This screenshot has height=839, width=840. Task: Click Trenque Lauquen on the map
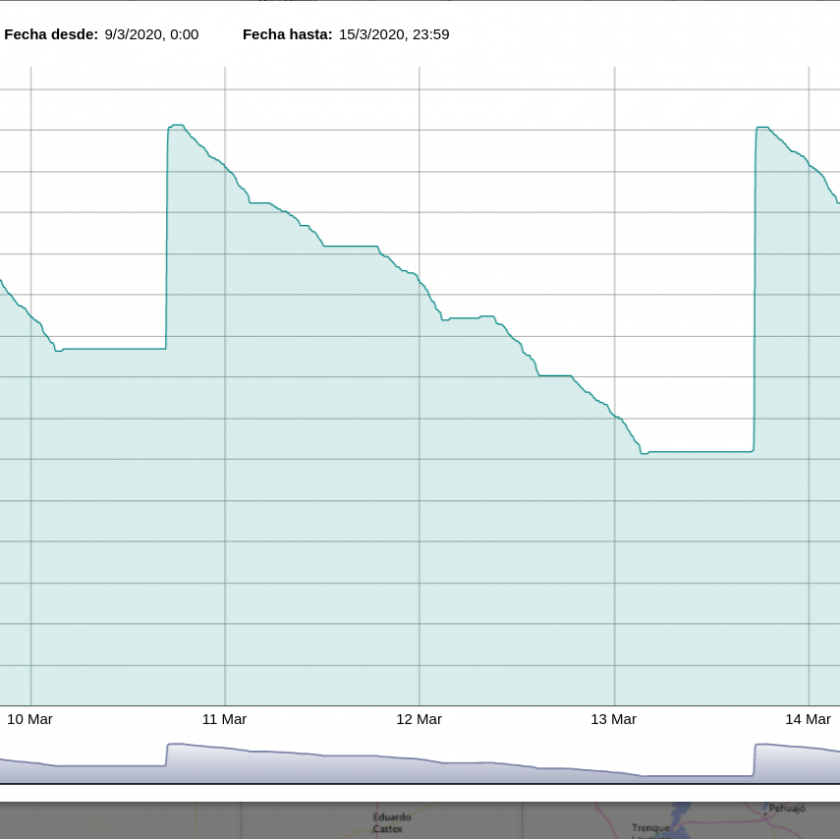[651, 829]
